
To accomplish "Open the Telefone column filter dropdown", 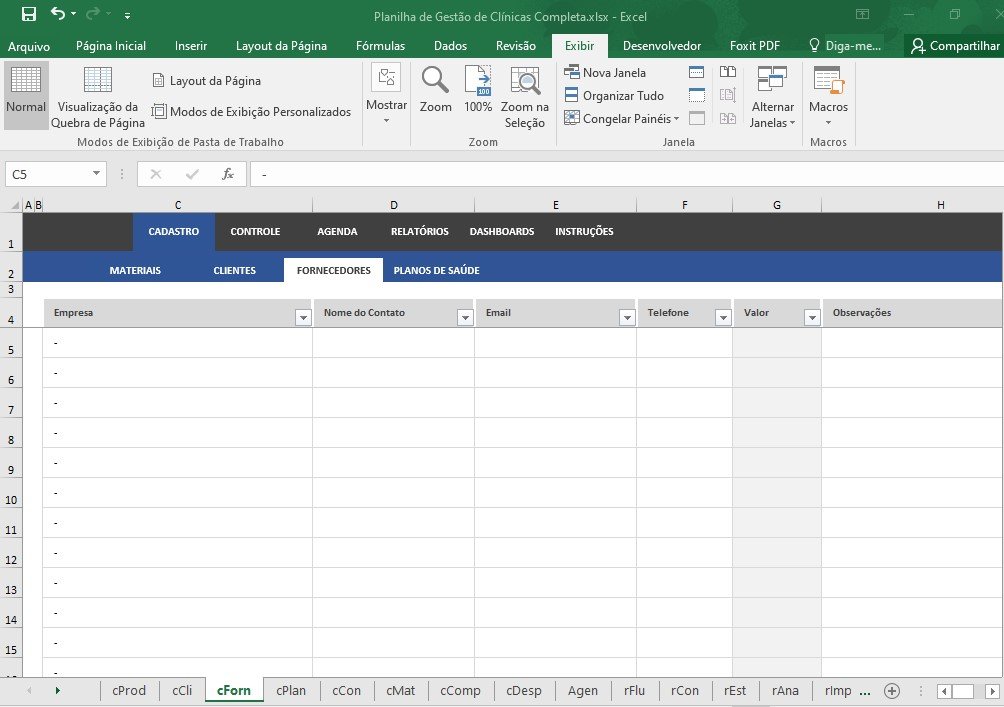I will 723,317.
